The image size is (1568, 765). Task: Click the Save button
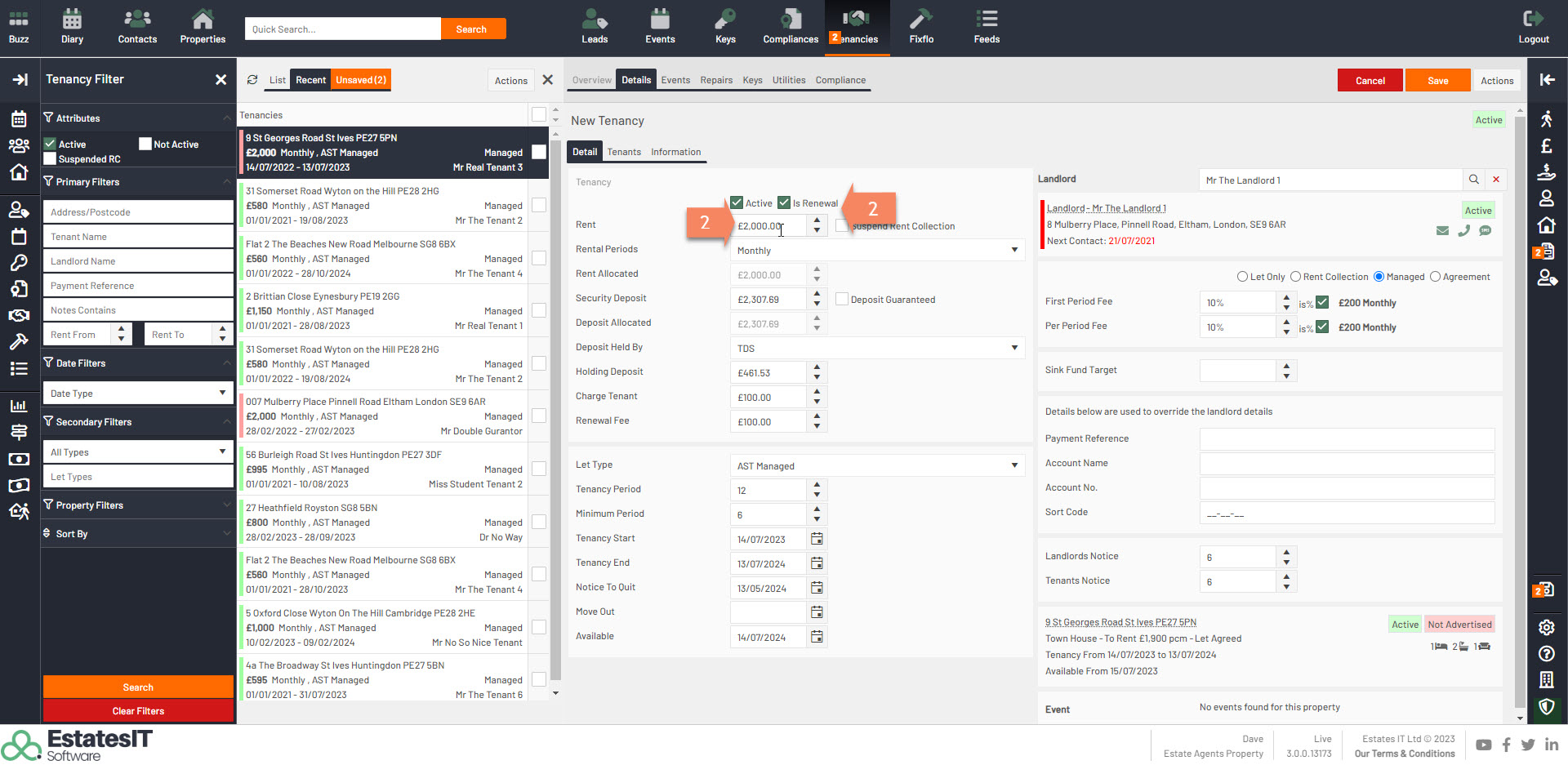click(x=1437, y=81)
